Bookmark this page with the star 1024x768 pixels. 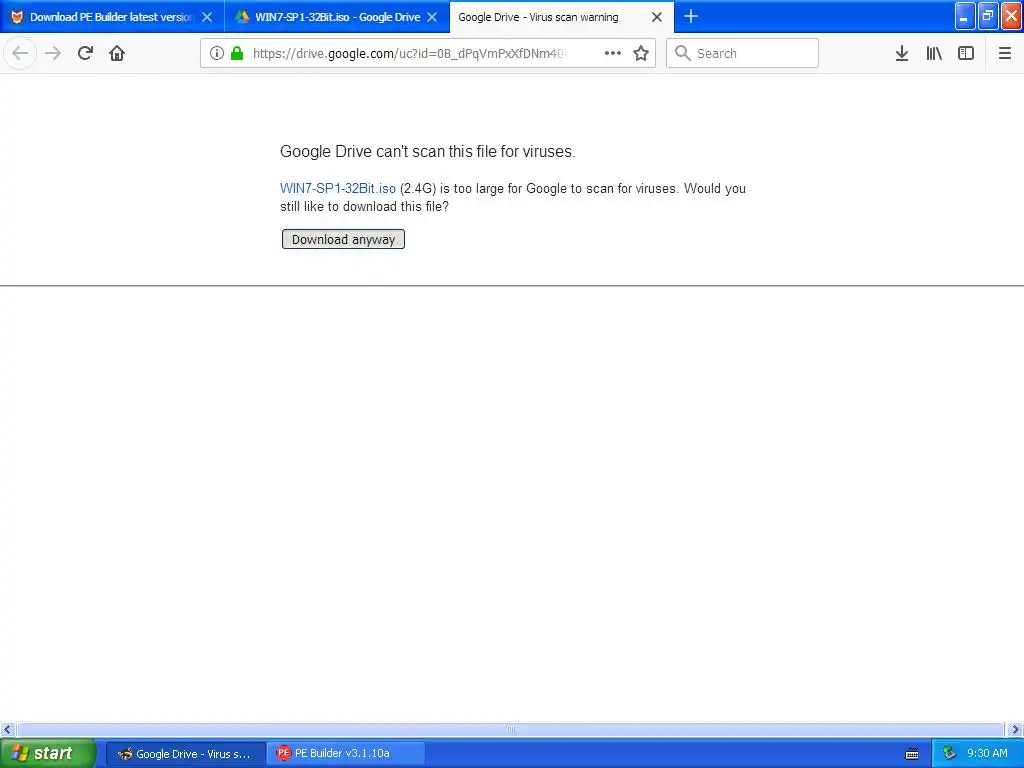pos(641,53)
